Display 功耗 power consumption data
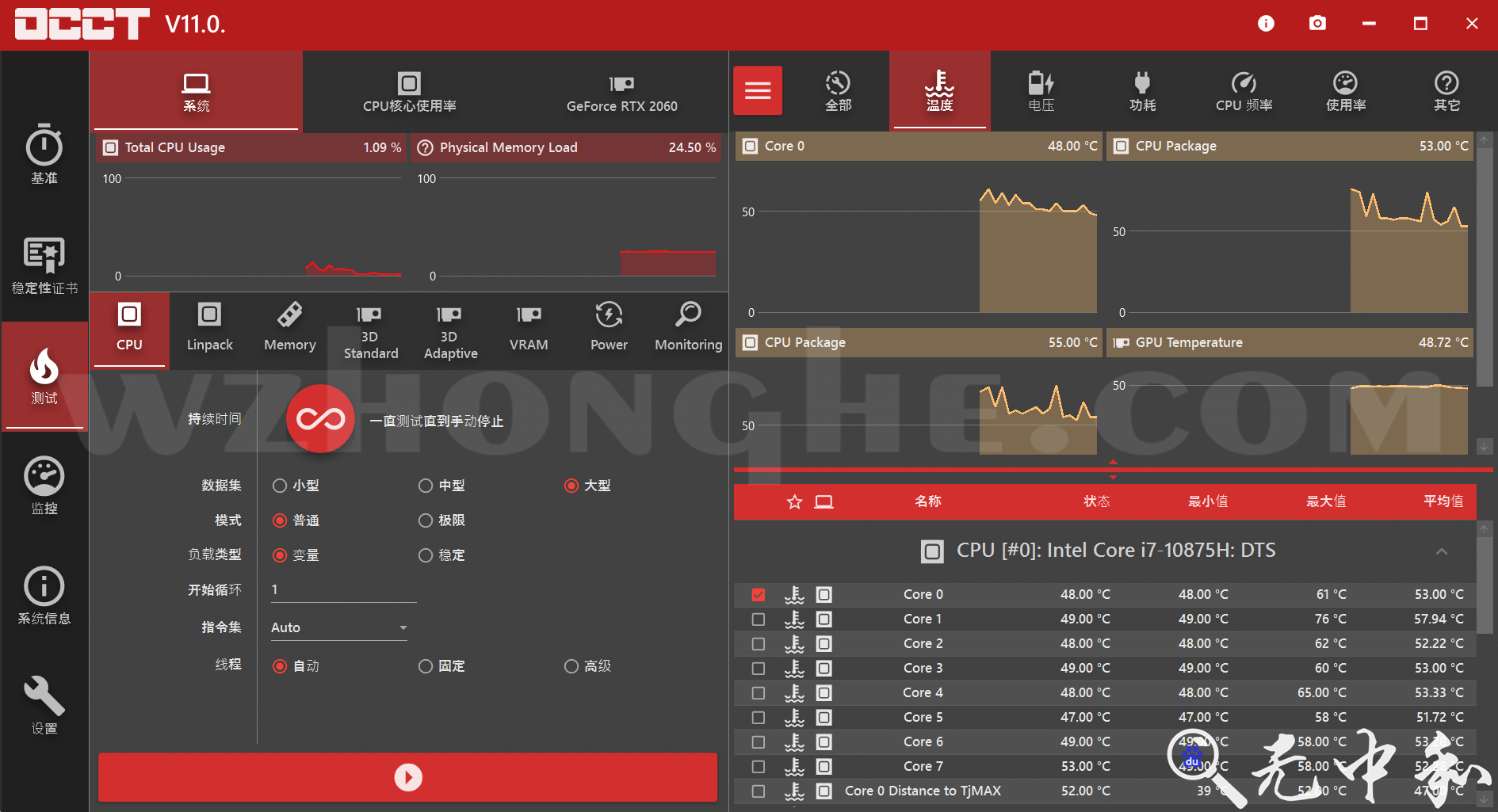Viewport: 1498px width, 812px height. [x=1142, y=90]
